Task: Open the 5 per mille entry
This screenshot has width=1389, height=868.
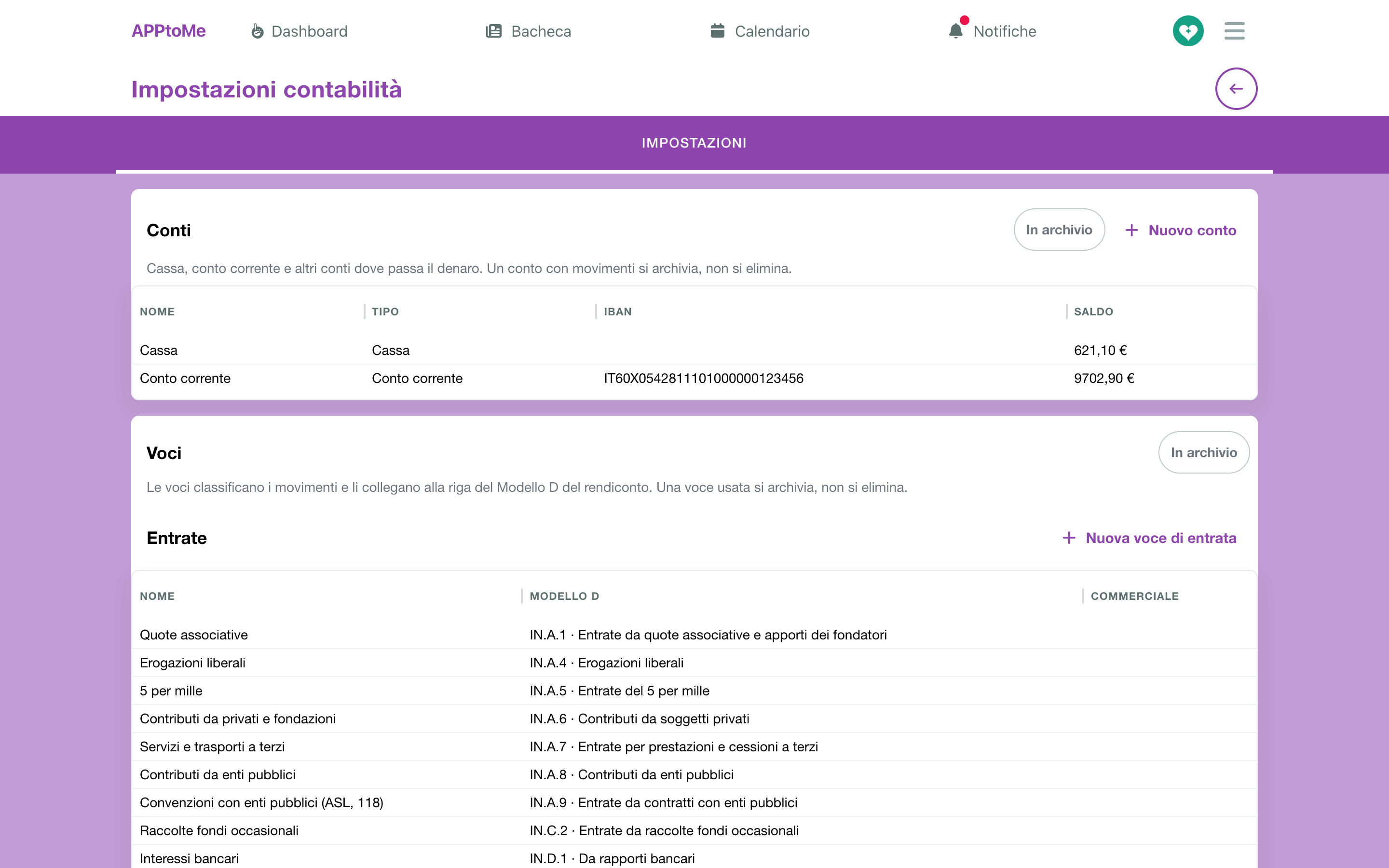Action: (171, 691)
